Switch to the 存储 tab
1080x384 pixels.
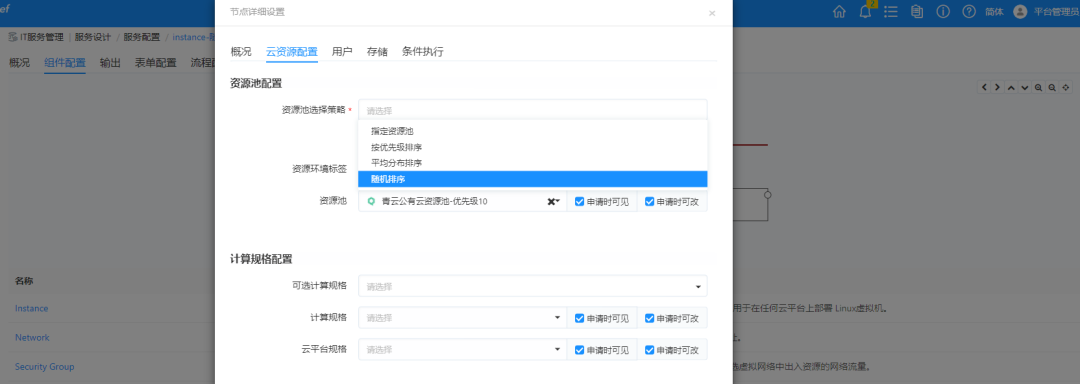tap(377, 52)
